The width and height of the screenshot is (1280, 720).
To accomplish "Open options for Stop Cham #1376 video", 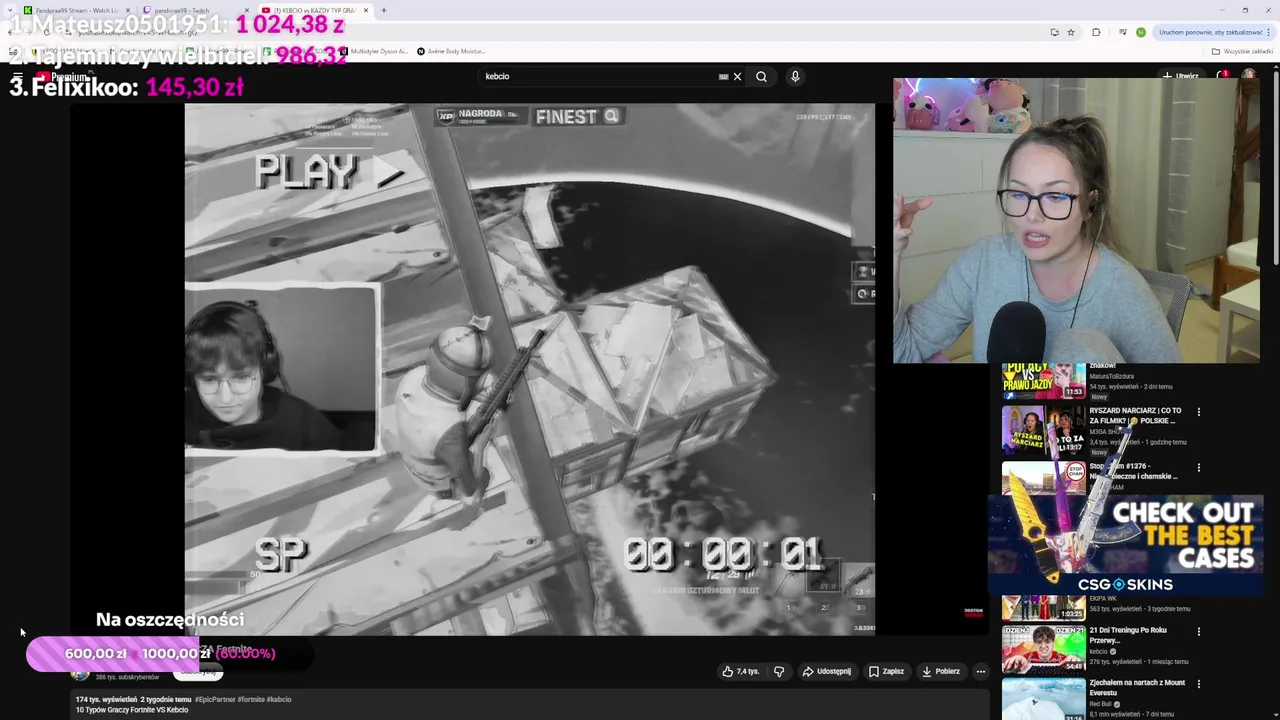I will tap(1199, 468).
